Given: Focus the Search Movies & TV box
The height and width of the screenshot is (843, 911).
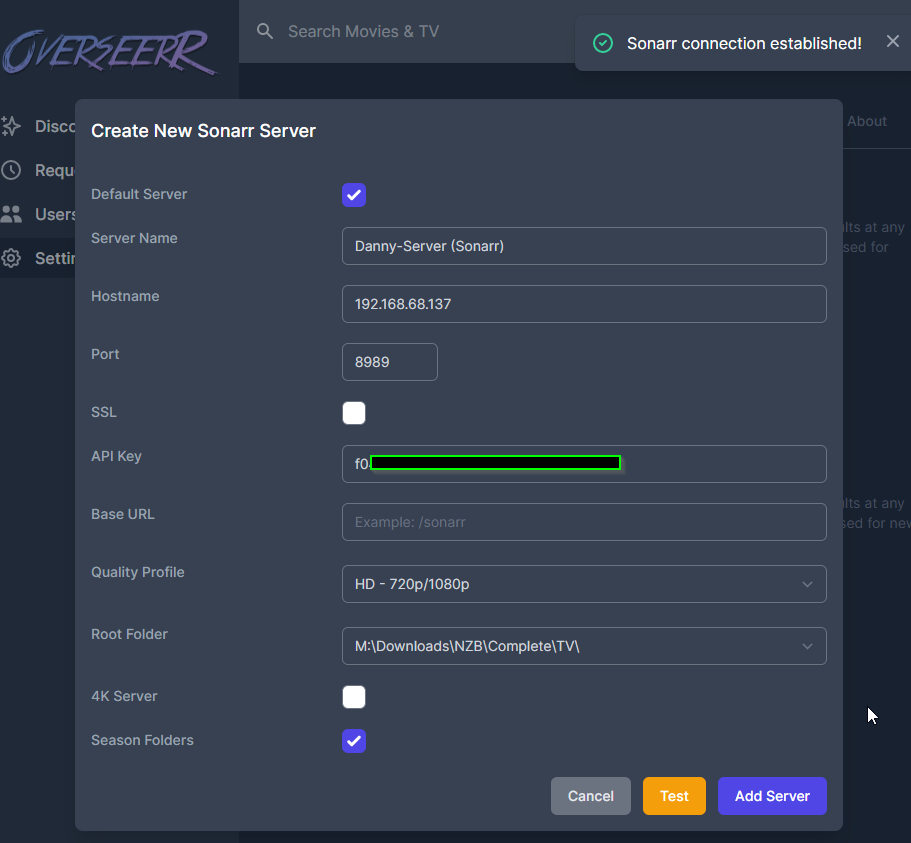Looking at the screenshot, I should (364, 31).
